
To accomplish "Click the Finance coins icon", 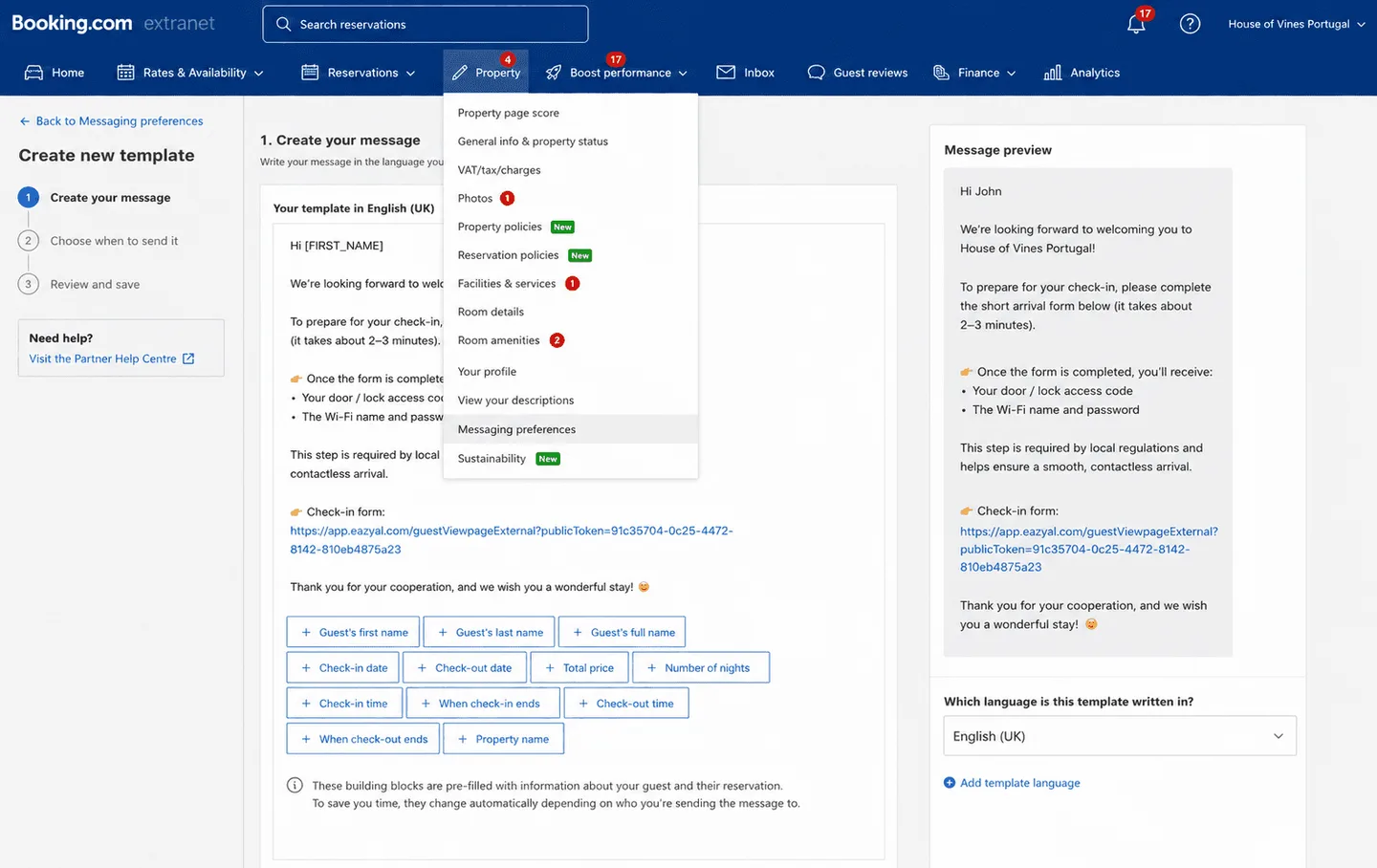I will (x=941, y=73).
